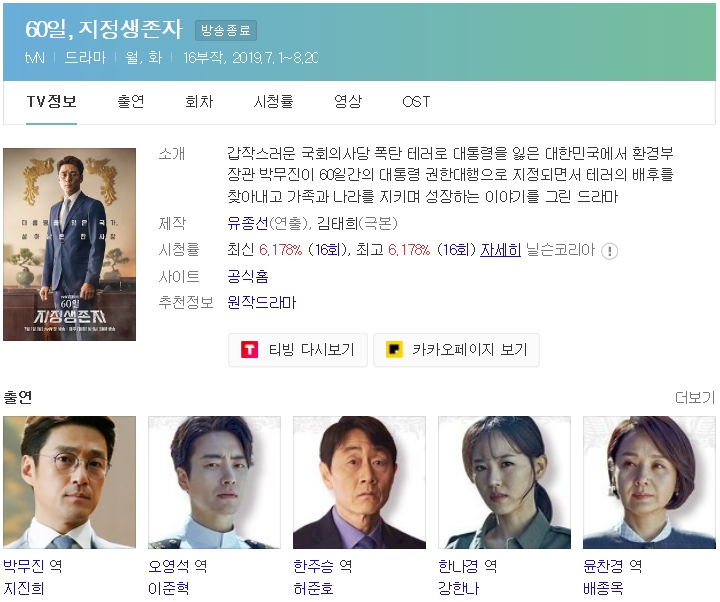Switch to the 회차 tab
This screenshot has width=720, height=602.
[199, 101]
